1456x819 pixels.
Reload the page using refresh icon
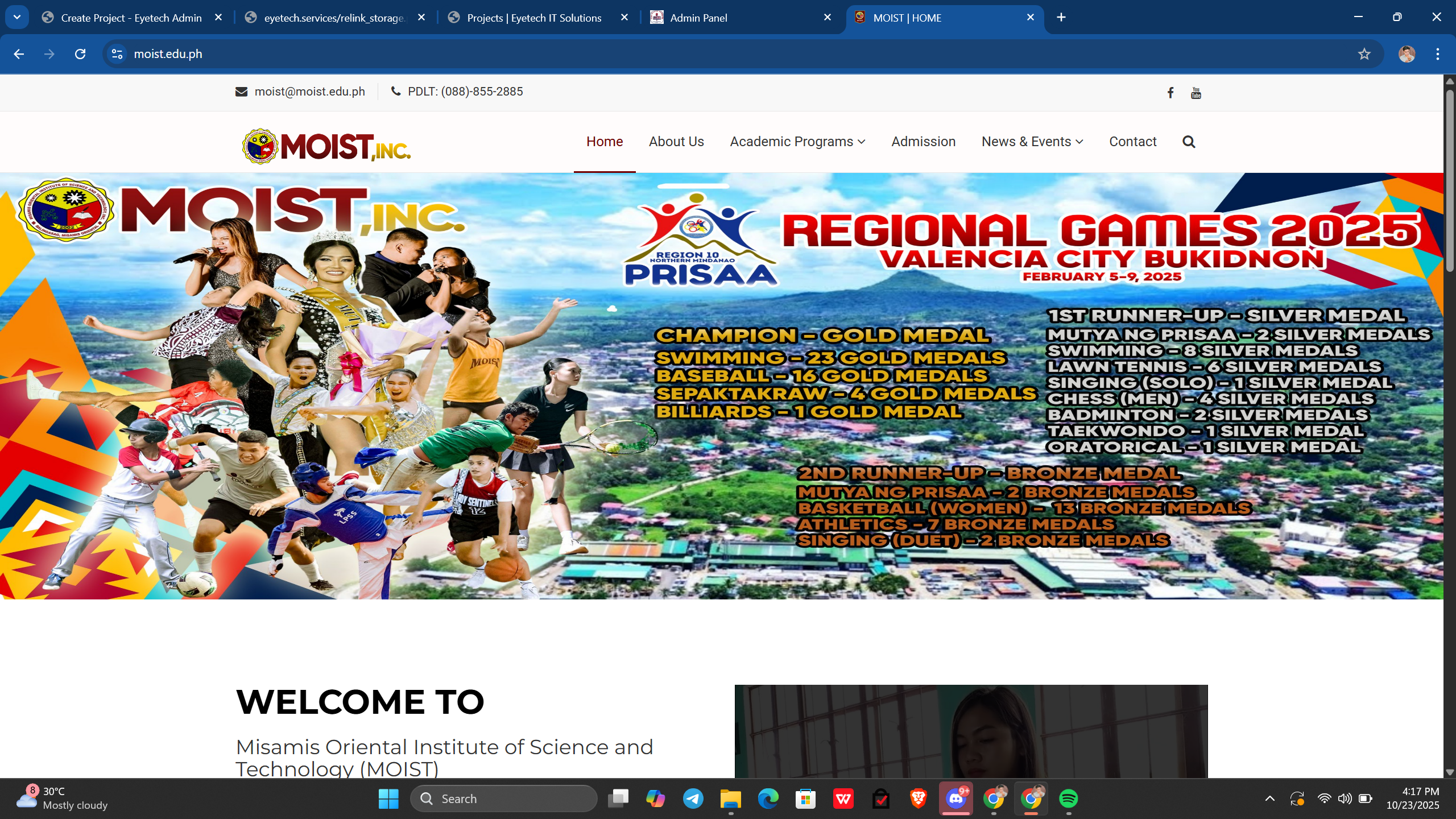click(80, 54)
